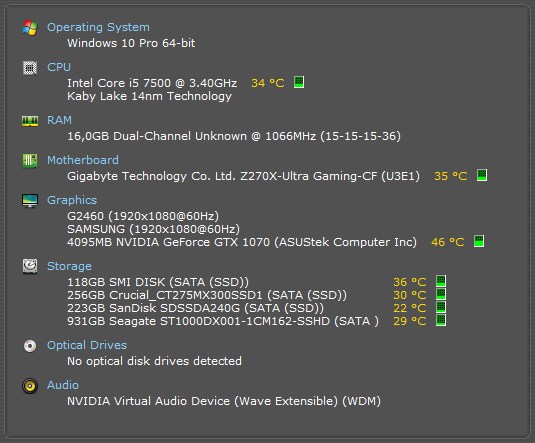Click the CPU temperature indicator icon
The image size is (535, 443).
click(x=299, y=82)
